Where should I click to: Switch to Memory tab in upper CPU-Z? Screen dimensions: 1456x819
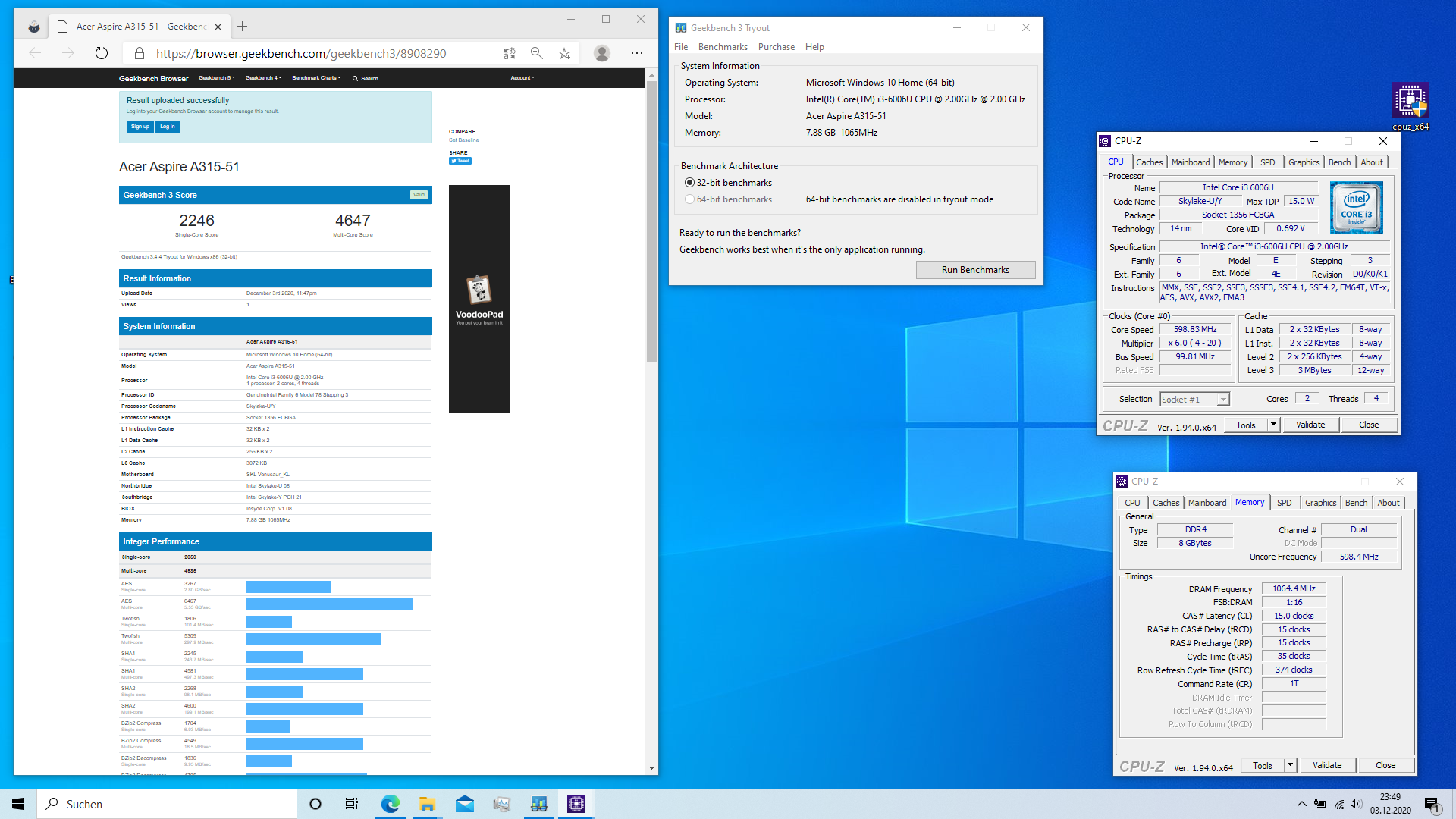click(1233, 162)
